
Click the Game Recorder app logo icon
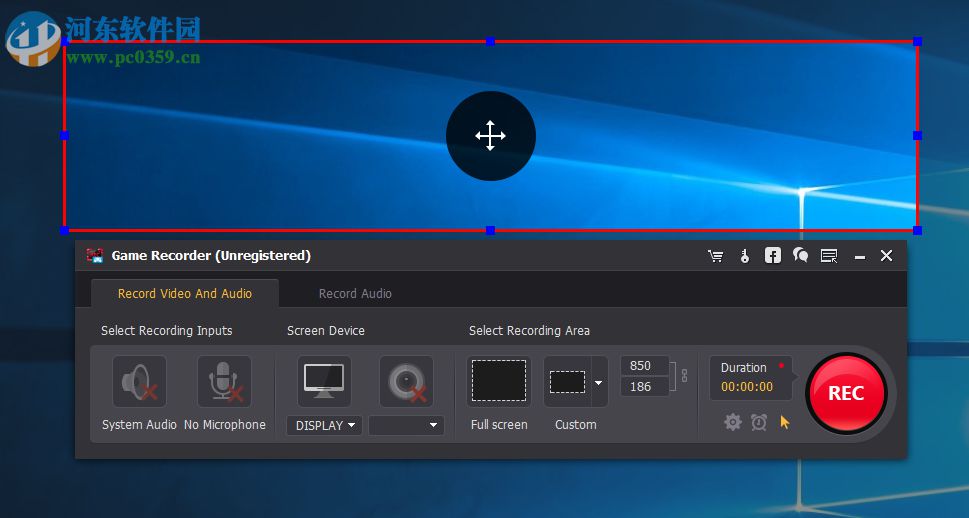pos(95,255)
